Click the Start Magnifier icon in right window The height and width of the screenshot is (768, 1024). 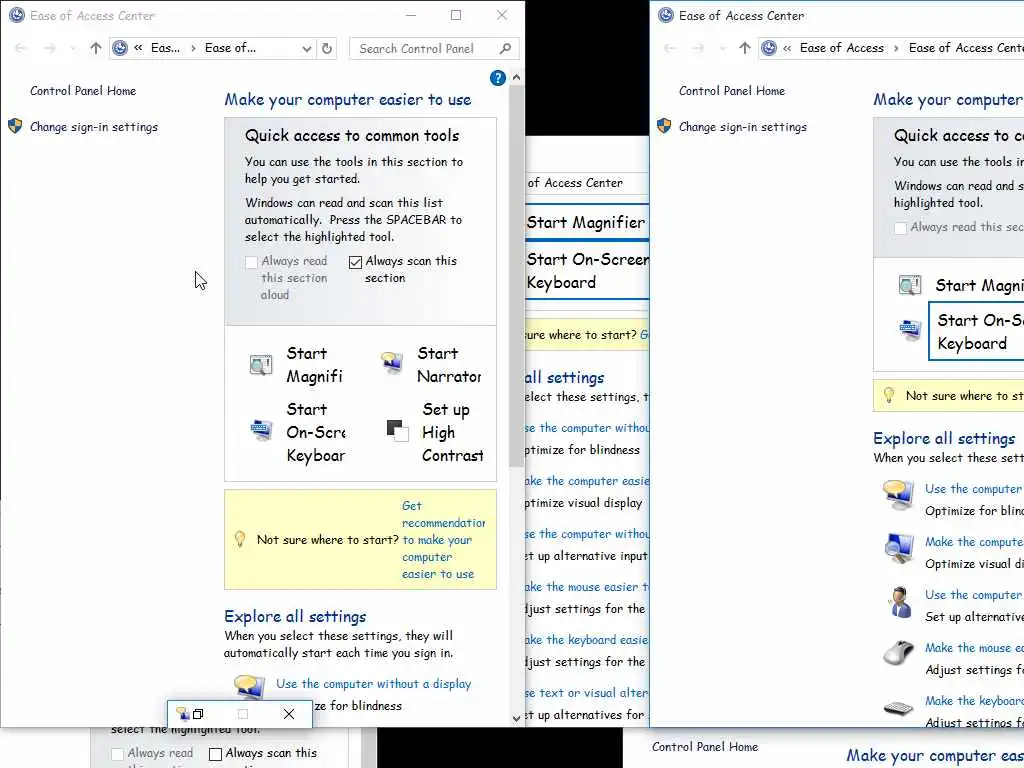pos(910,285)
